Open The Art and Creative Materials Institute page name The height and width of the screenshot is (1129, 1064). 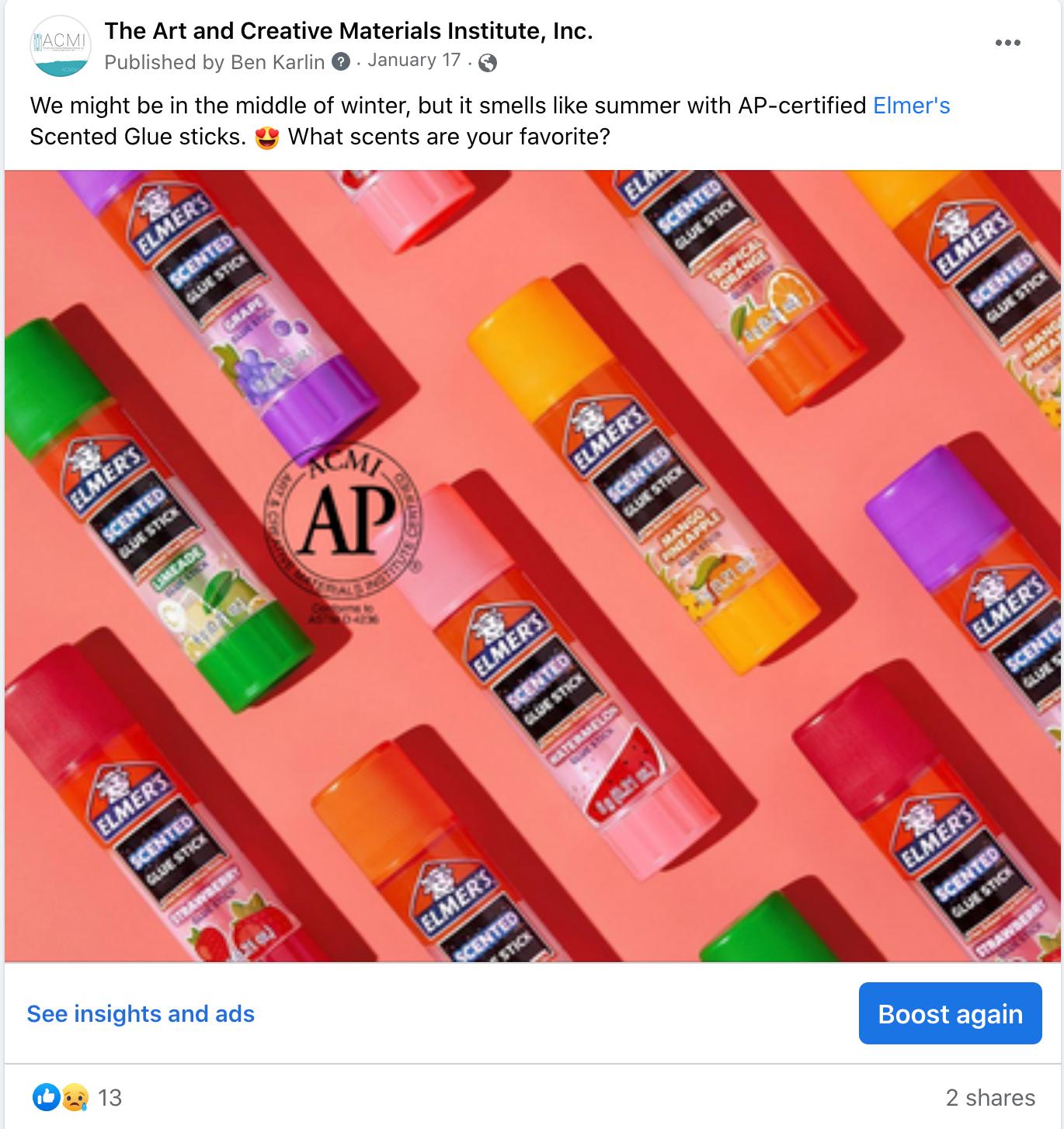[x=349, y=31]
